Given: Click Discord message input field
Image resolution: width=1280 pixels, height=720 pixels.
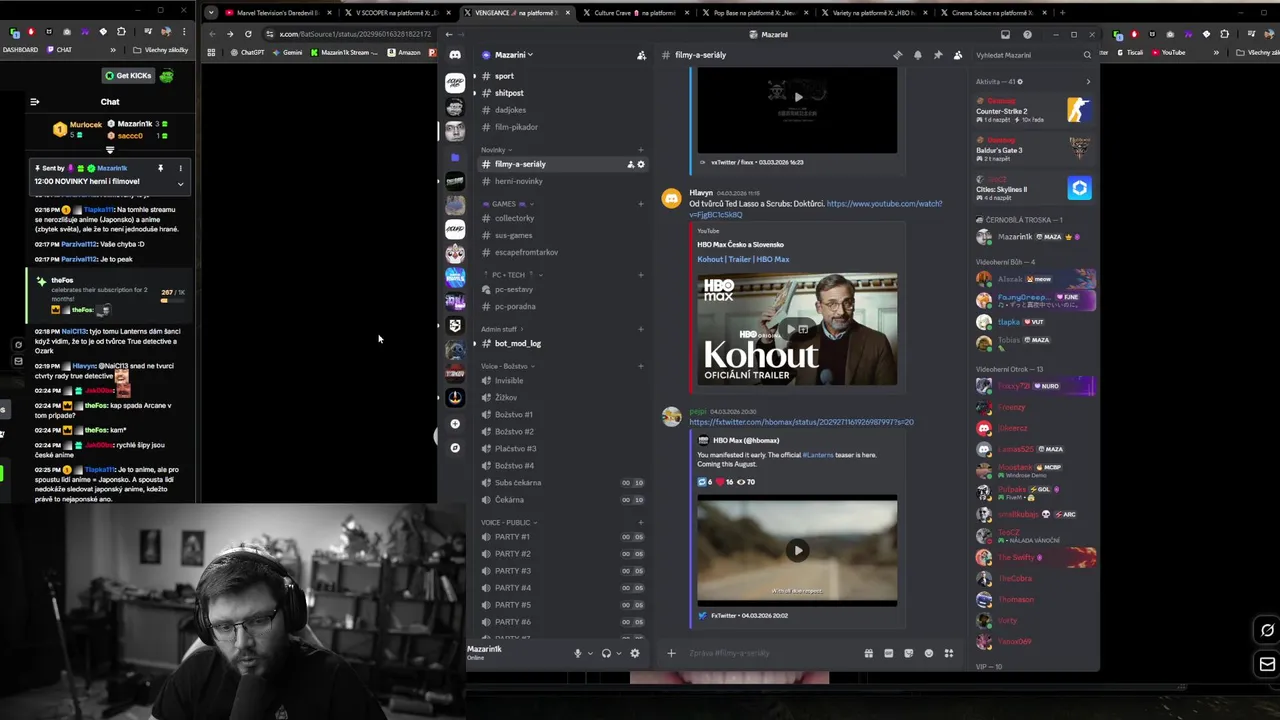Looking at the screenshot, I should [770, 653].
